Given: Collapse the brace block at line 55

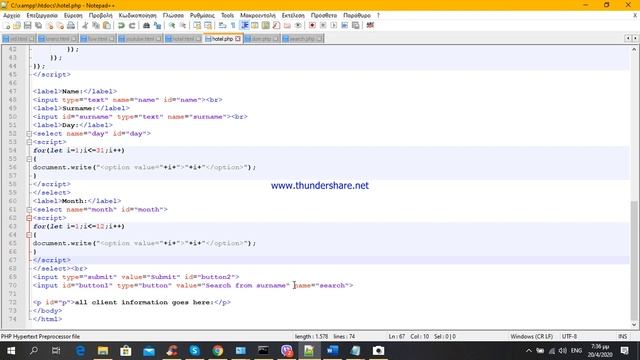Looking at the screenshot, I should pyautogui.click(x=29, y=159).
